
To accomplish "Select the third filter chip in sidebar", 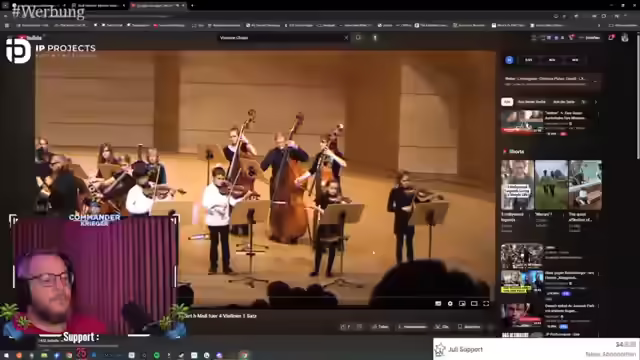I will (564, 102).
